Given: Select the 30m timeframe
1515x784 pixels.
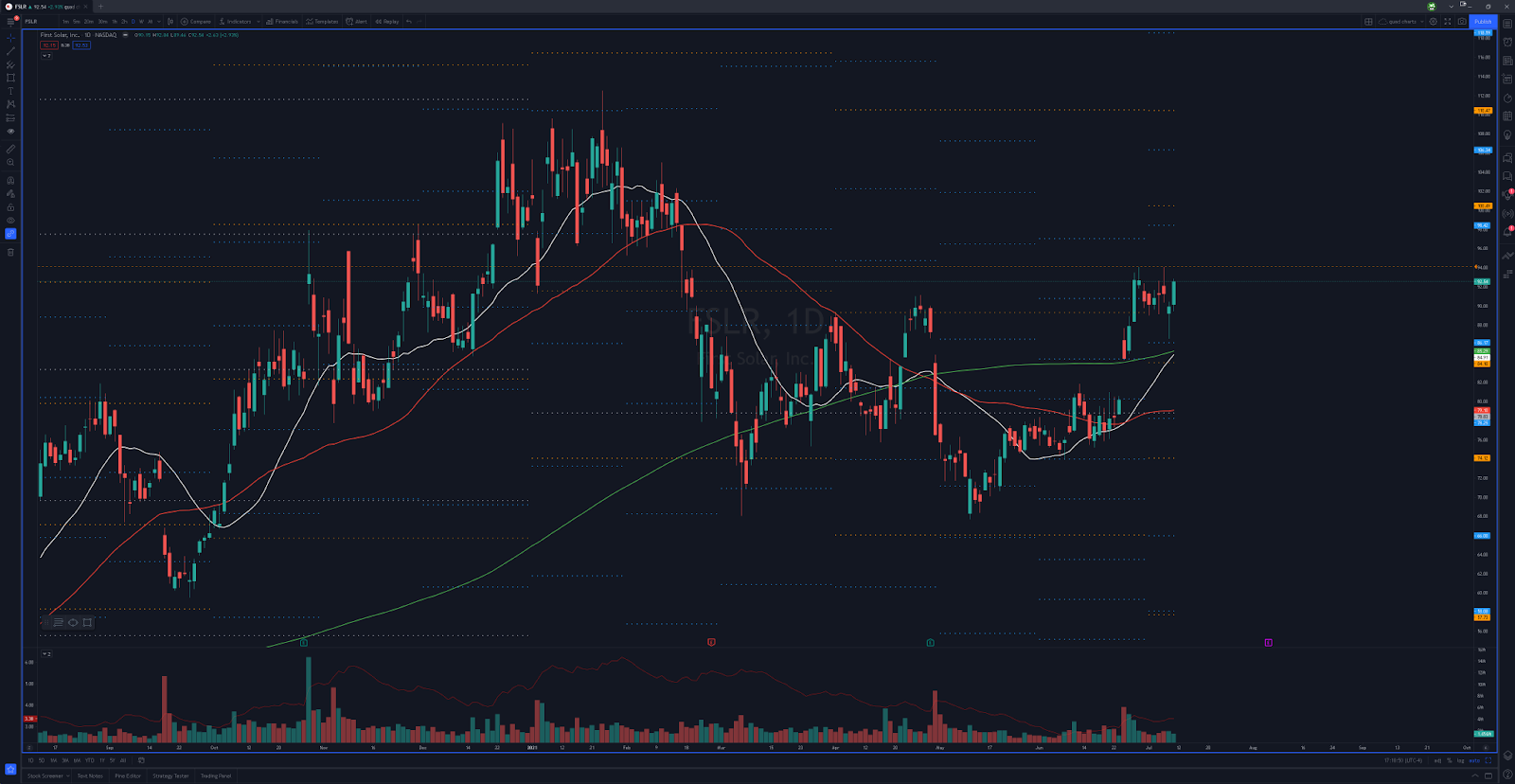Looking at the screenshot, I should coord(102,21).
